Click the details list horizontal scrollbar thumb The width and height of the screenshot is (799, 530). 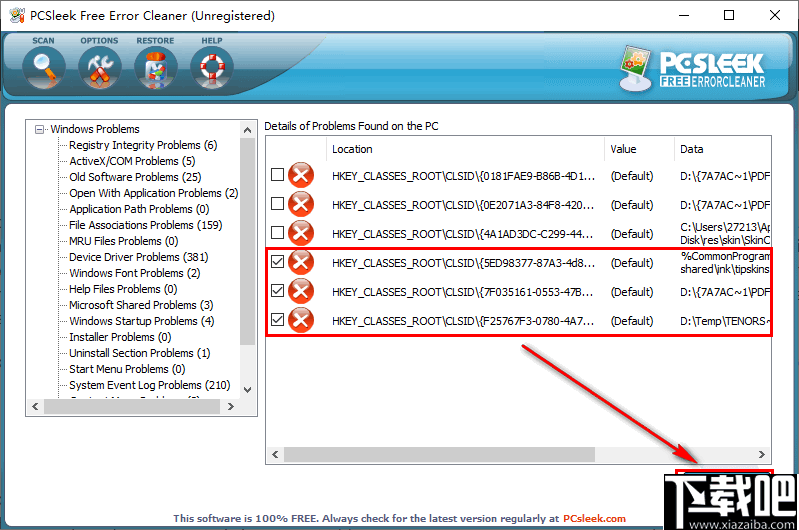click(439, 455)
